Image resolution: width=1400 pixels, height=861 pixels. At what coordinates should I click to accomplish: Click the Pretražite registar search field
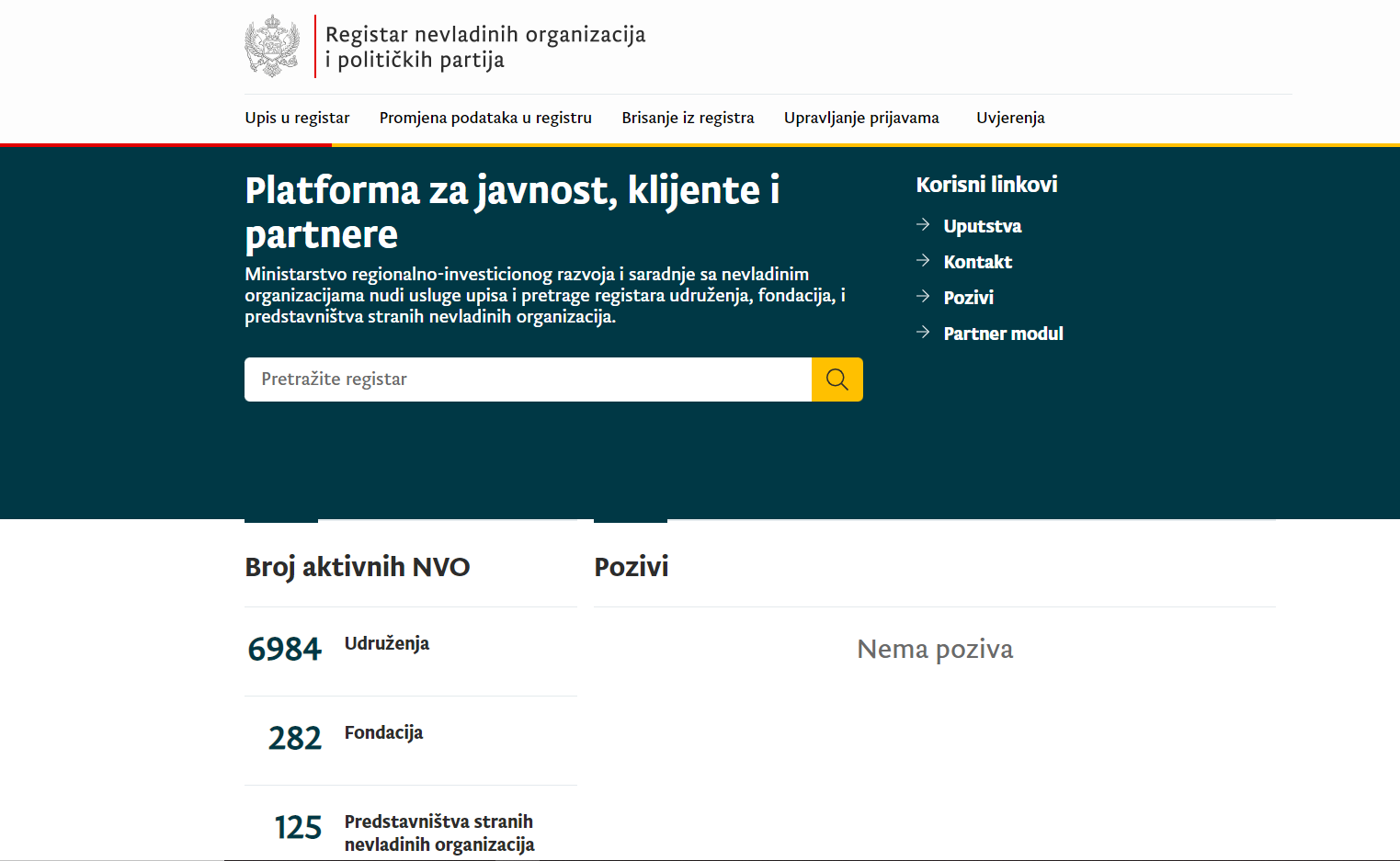[x=528, y=380]
